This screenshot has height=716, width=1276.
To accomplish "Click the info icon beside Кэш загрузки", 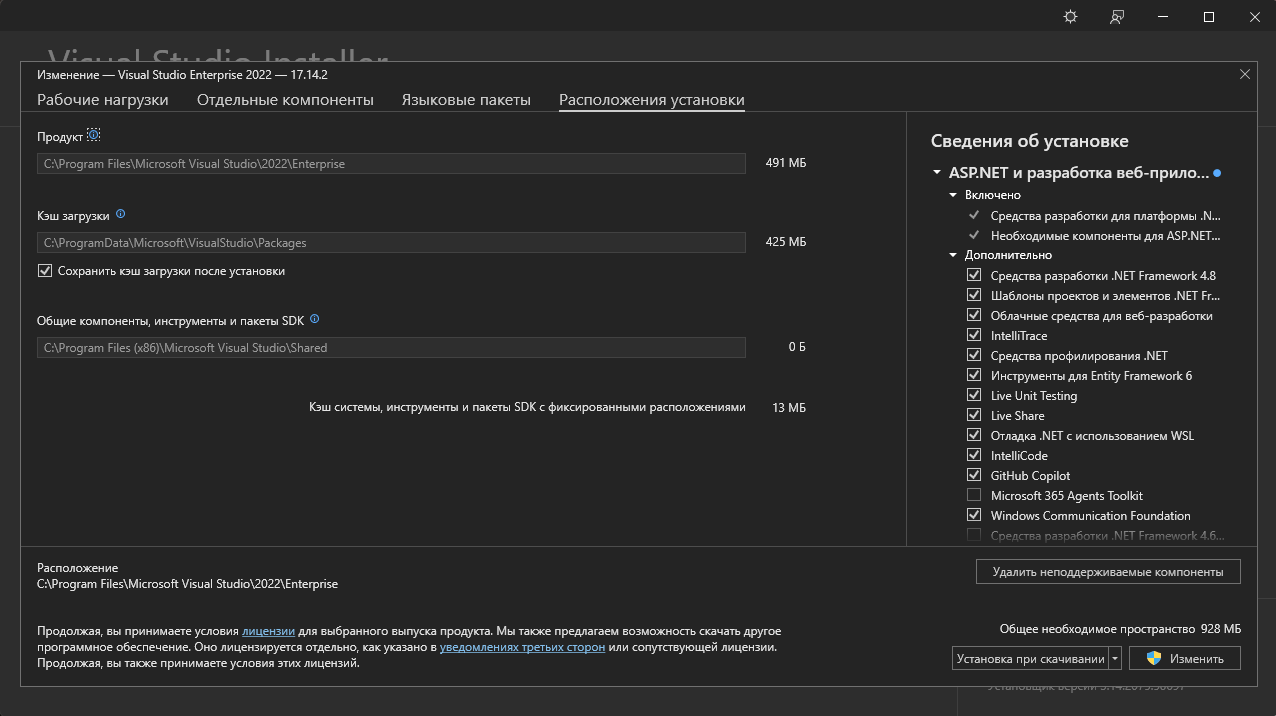I will click(120, 214).
